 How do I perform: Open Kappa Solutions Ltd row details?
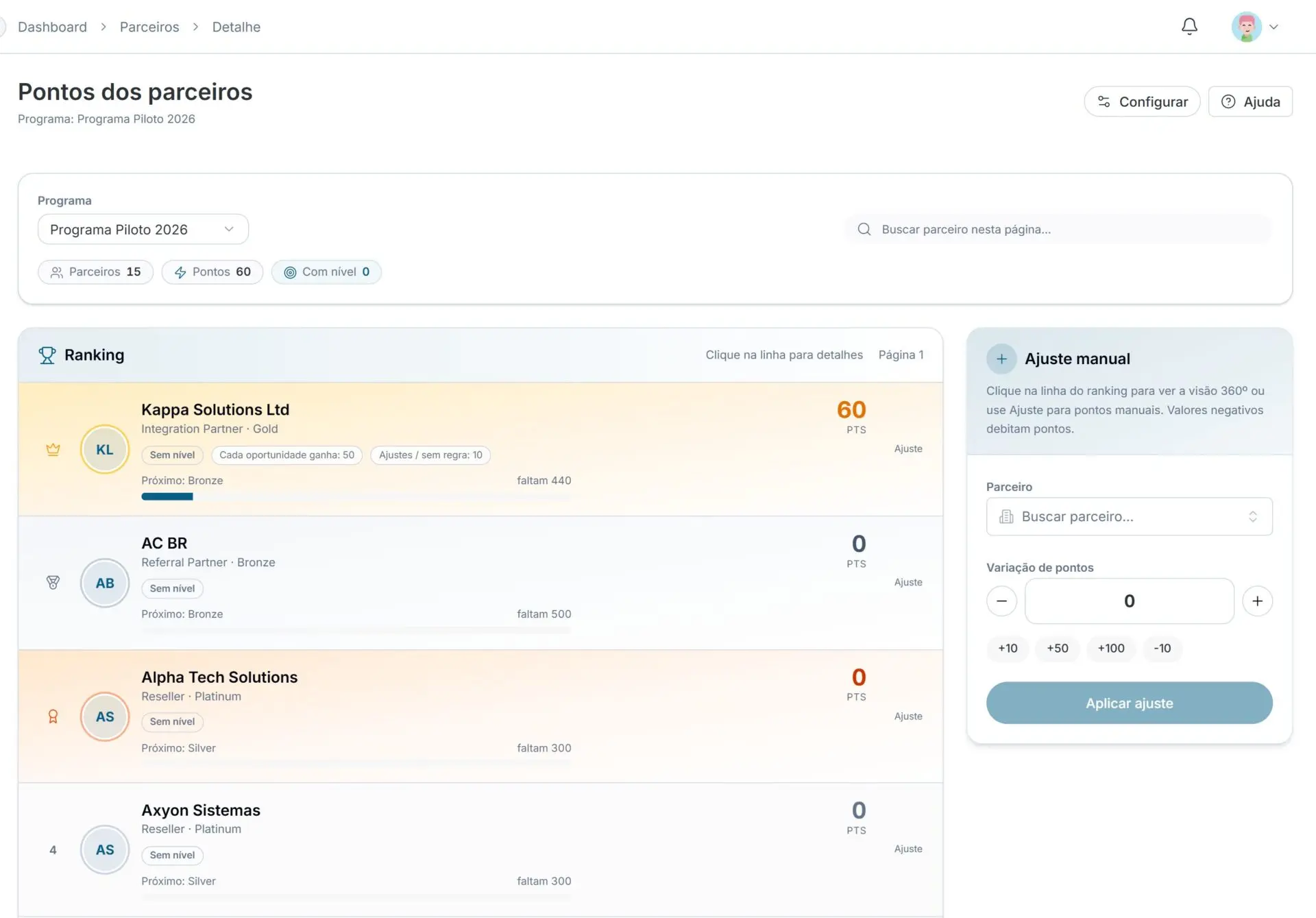click(480, 449)
